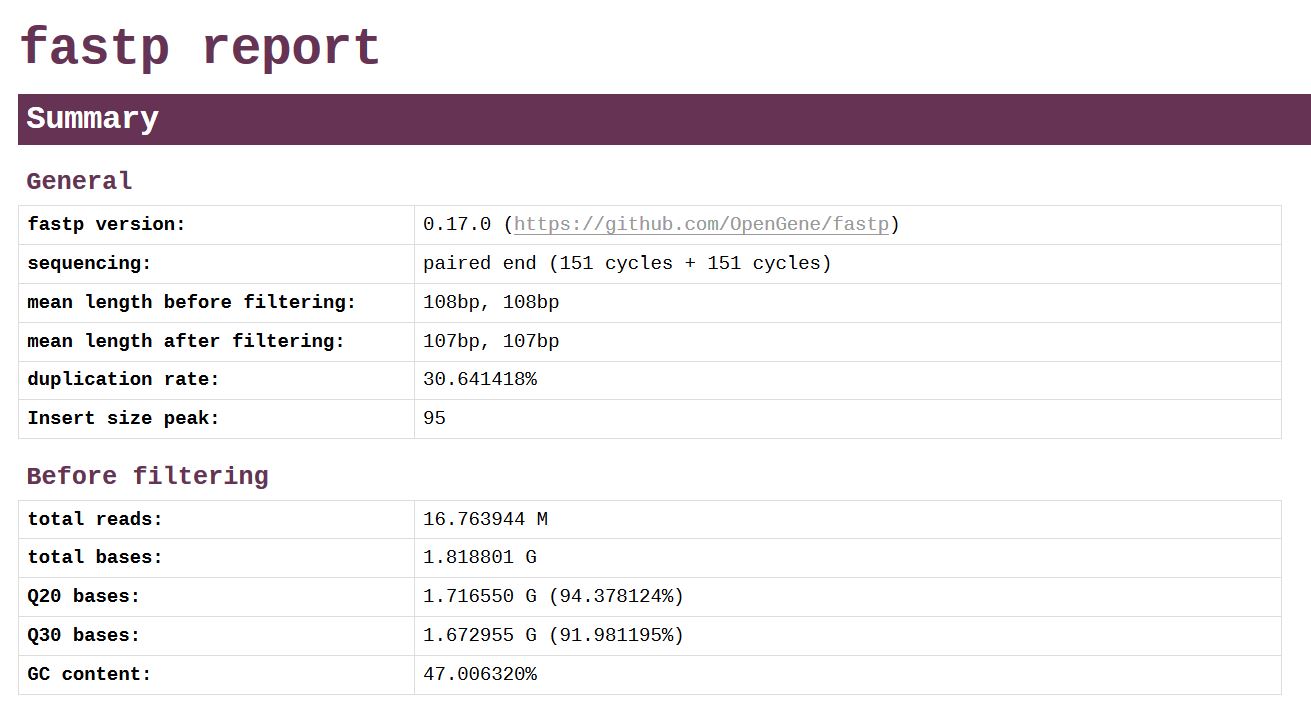Click the Before filtering subsection heading
This screenshot has height=704, width=1311.
(147, 476)
